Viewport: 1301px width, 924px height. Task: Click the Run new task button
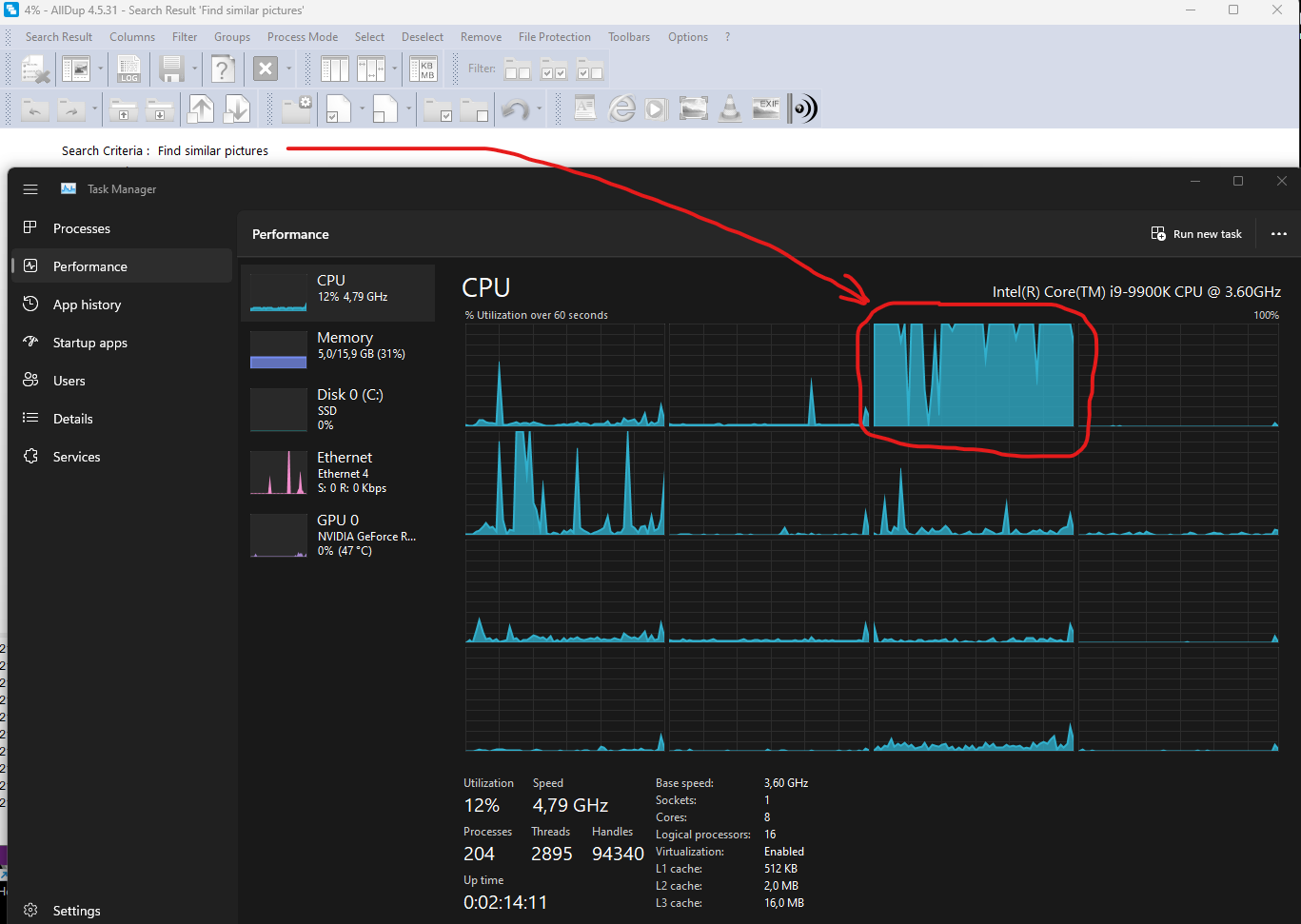click(x=1196, y=234)
